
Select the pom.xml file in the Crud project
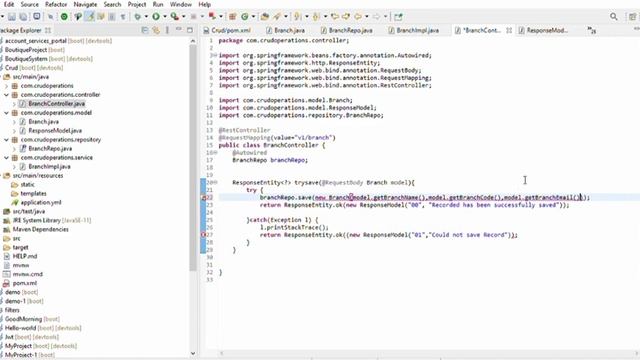[x=24, y=283]
